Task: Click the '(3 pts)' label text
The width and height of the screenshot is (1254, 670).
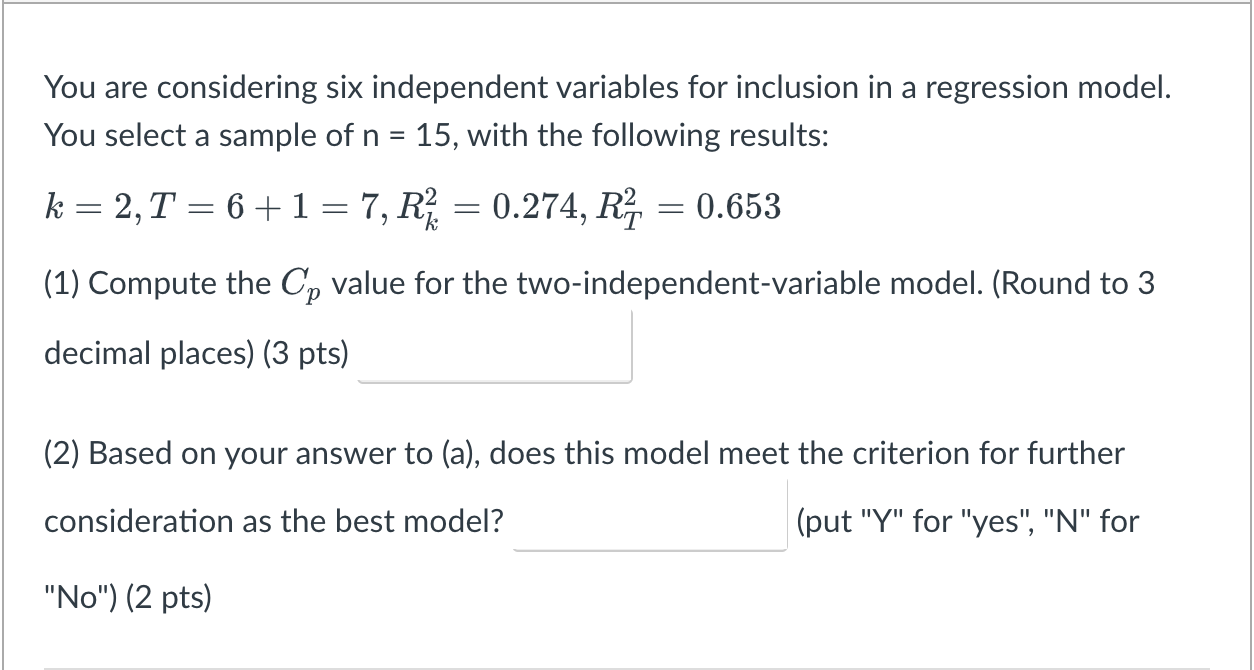Action: point(305,352)
